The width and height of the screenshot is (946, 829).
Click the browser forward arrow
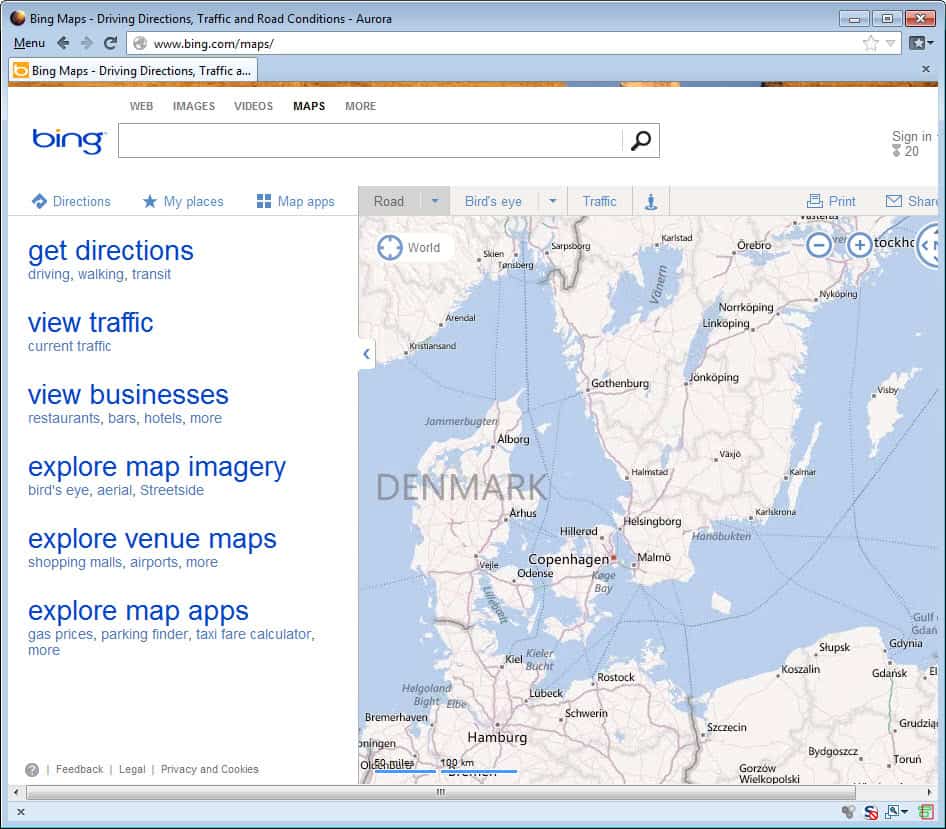click(x=87, y=43)
